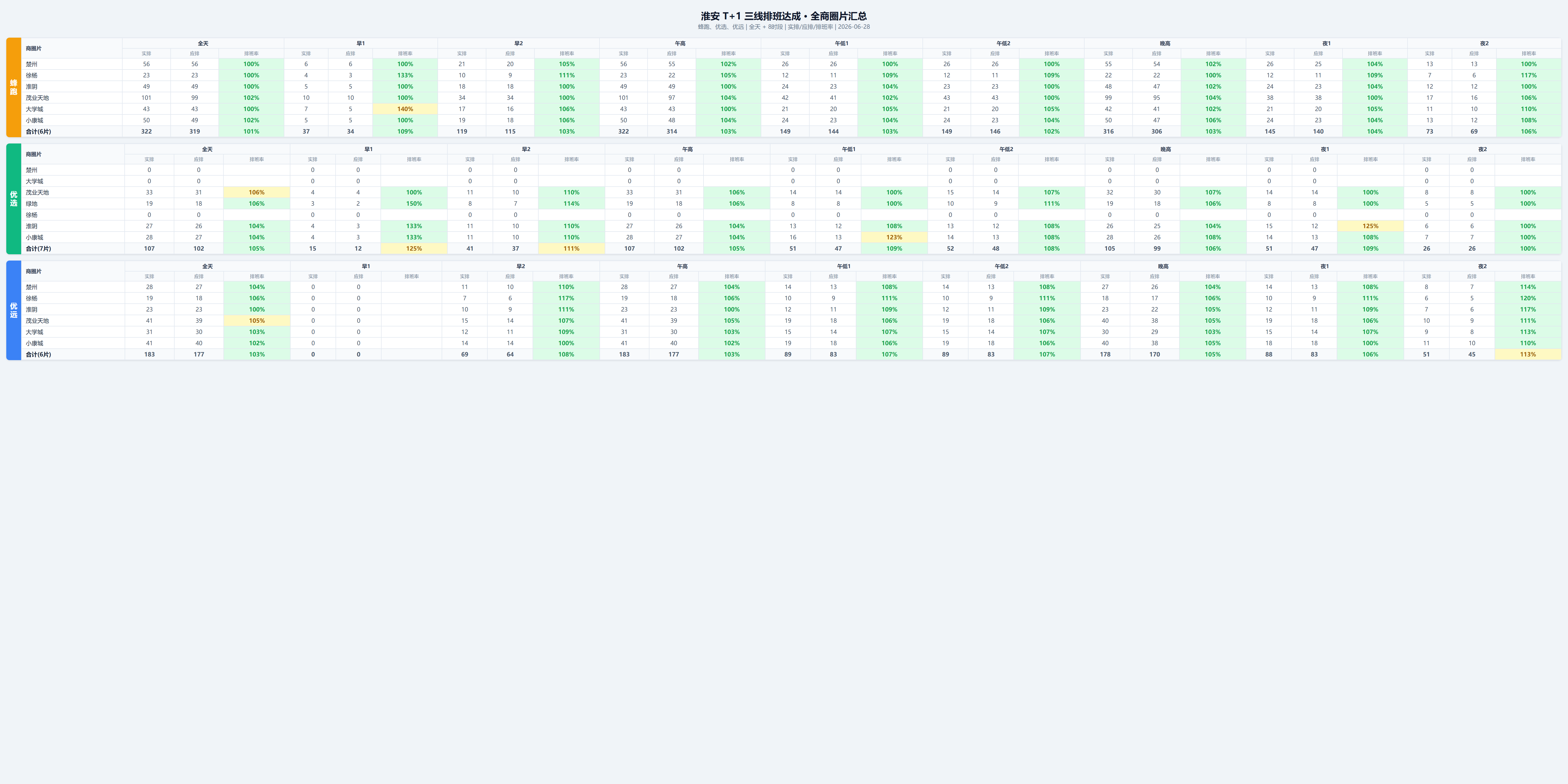Click the 早1 column header in 蜂跑 table
1568x784 pixels.
360,43
